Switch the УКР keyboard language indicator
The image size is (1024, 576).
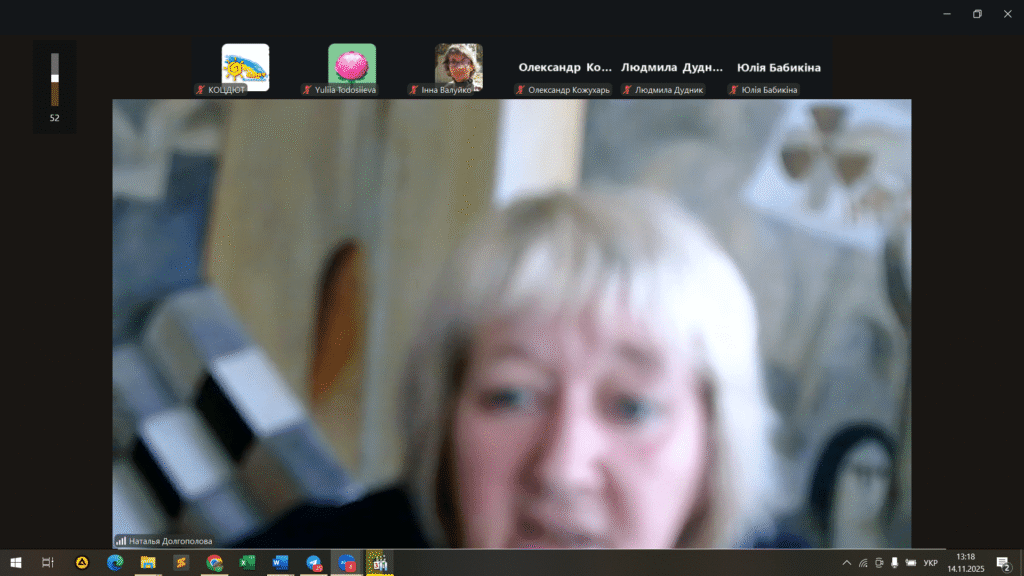pyautogui.click(x=930, y=563)
